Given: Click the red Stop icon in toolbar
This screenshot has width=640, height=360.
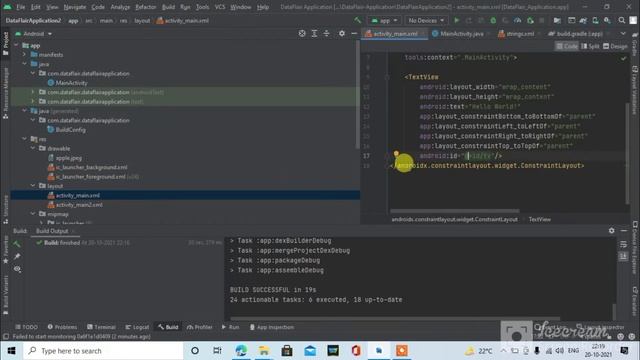Looking at the screenshot, I should [x=542, y=20].
